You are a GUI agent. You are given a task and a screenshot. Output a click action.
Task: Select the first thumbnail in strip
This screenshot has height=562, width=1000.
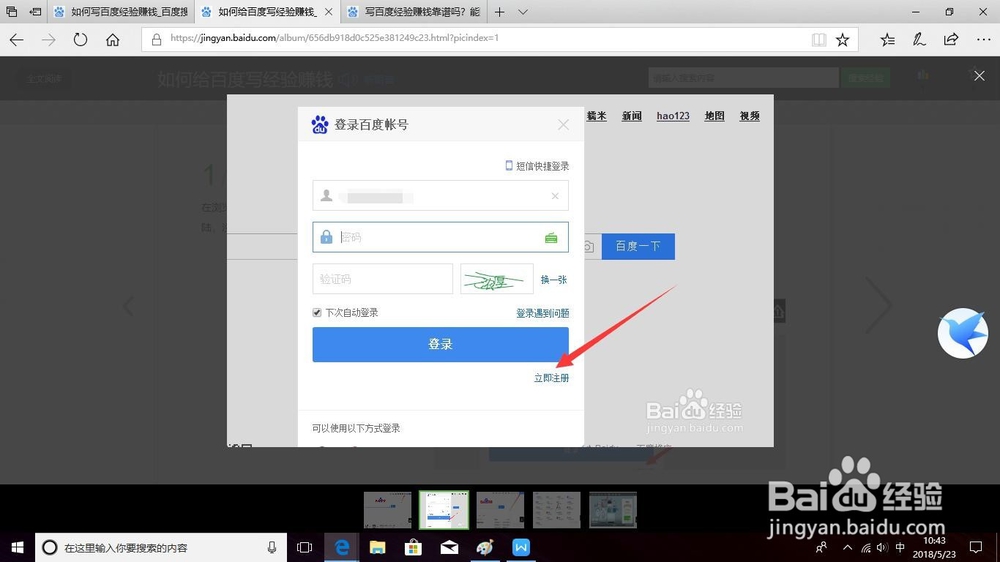pyautogui.click(x=388, y=510)
